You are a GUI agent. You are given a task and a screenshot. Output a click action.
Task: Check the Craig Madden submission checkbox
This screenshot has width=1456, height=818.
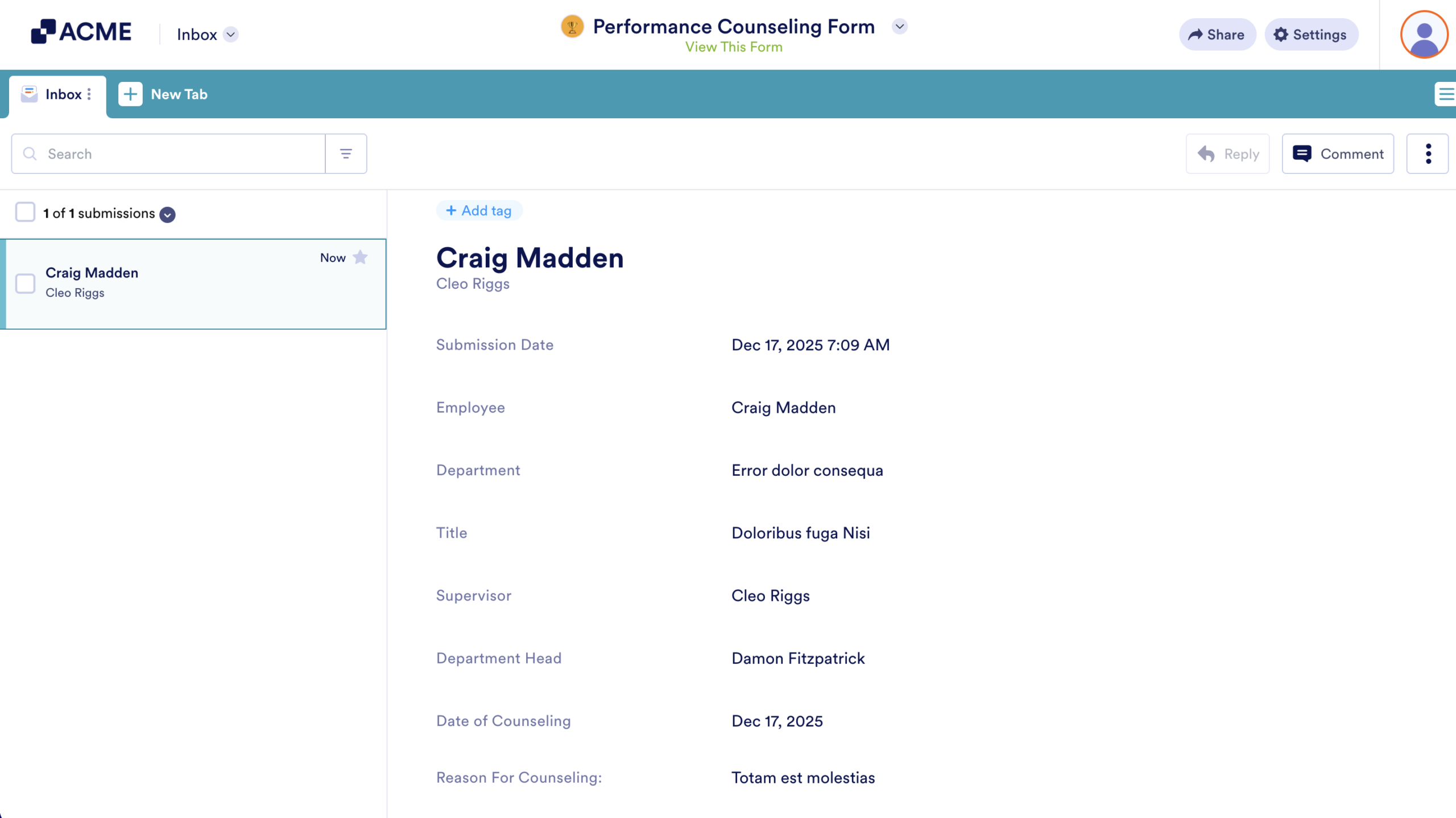(25, 283)
